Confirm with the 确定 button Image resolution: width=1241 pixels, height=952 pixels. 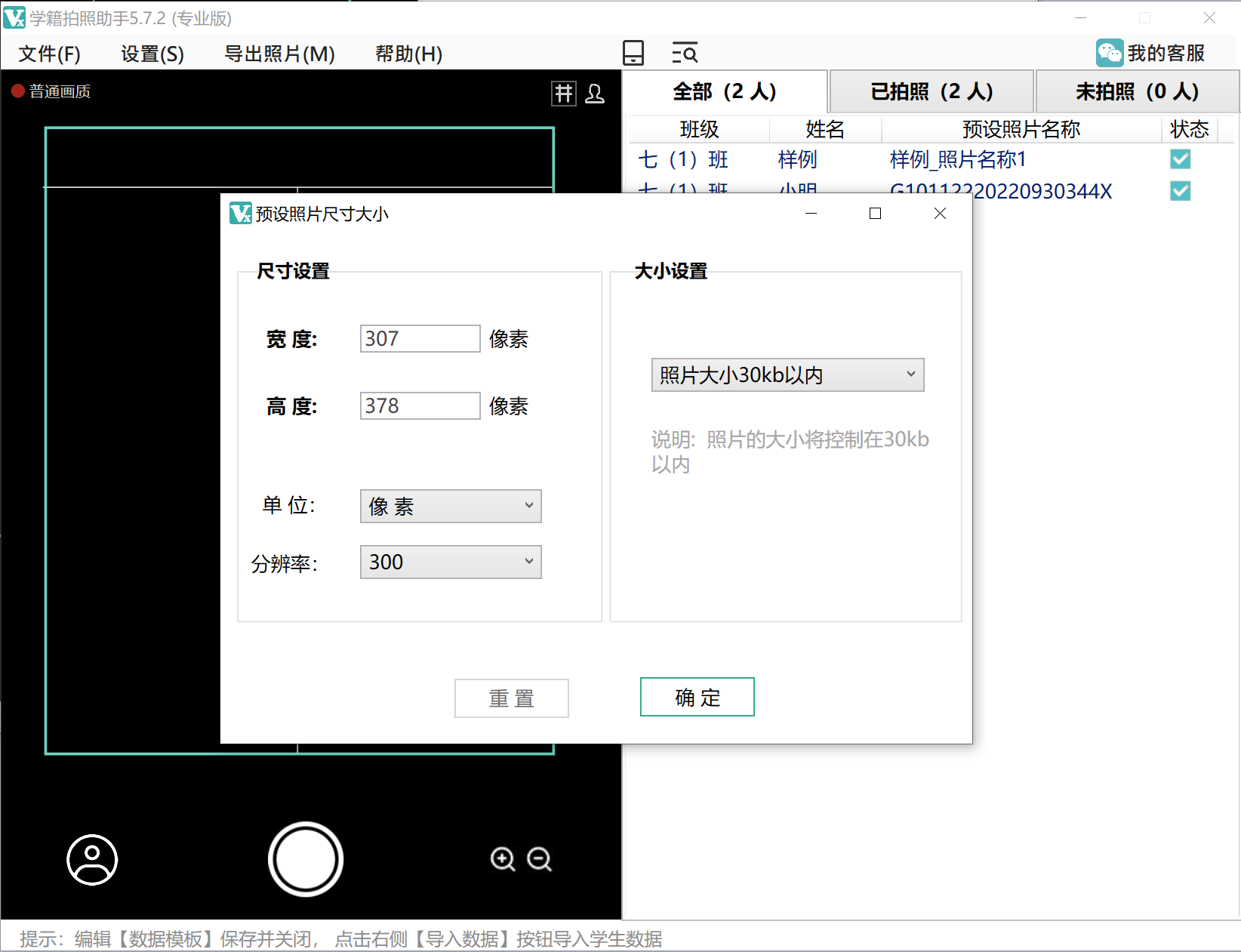[x=697, y=697]
